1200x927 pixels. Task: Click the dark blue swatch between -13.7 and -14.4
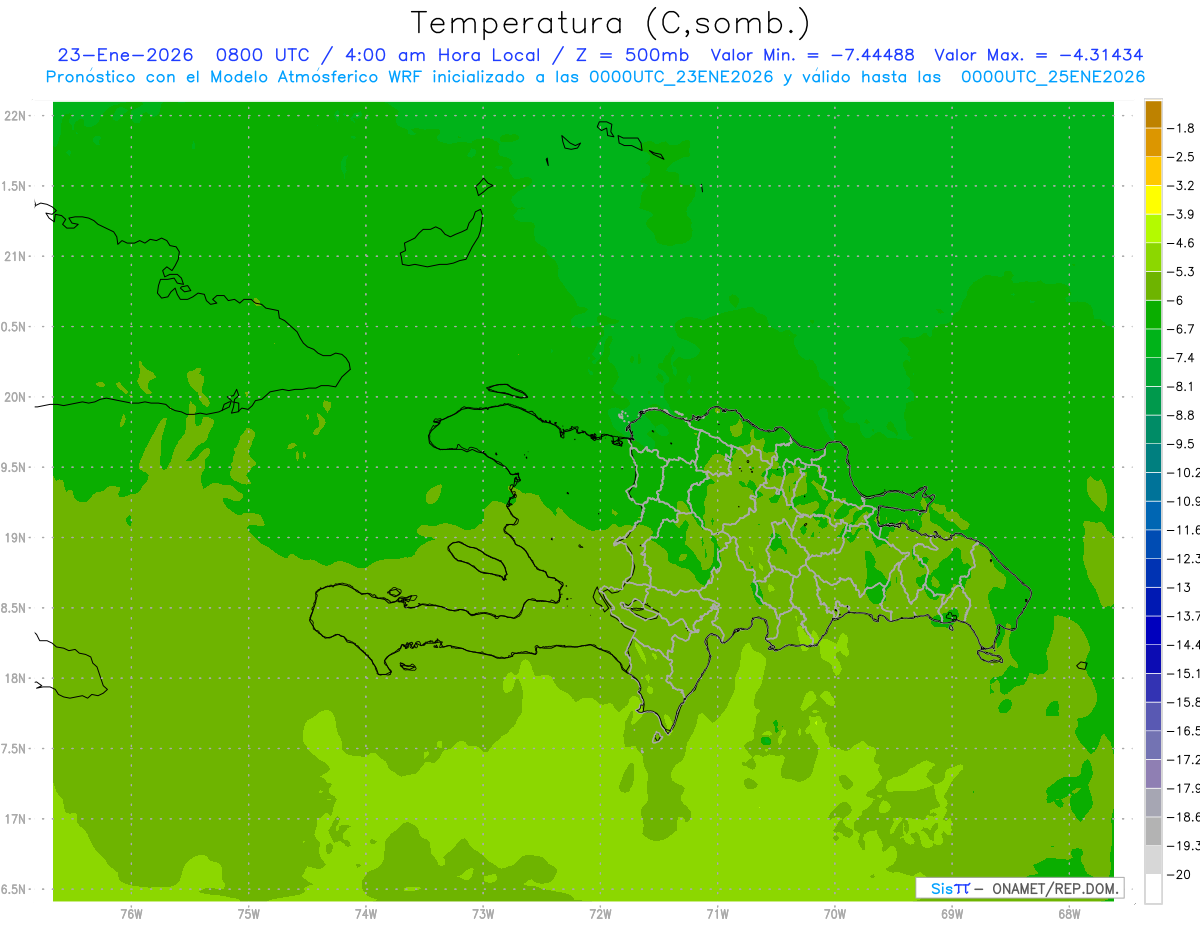(1153, 630)
